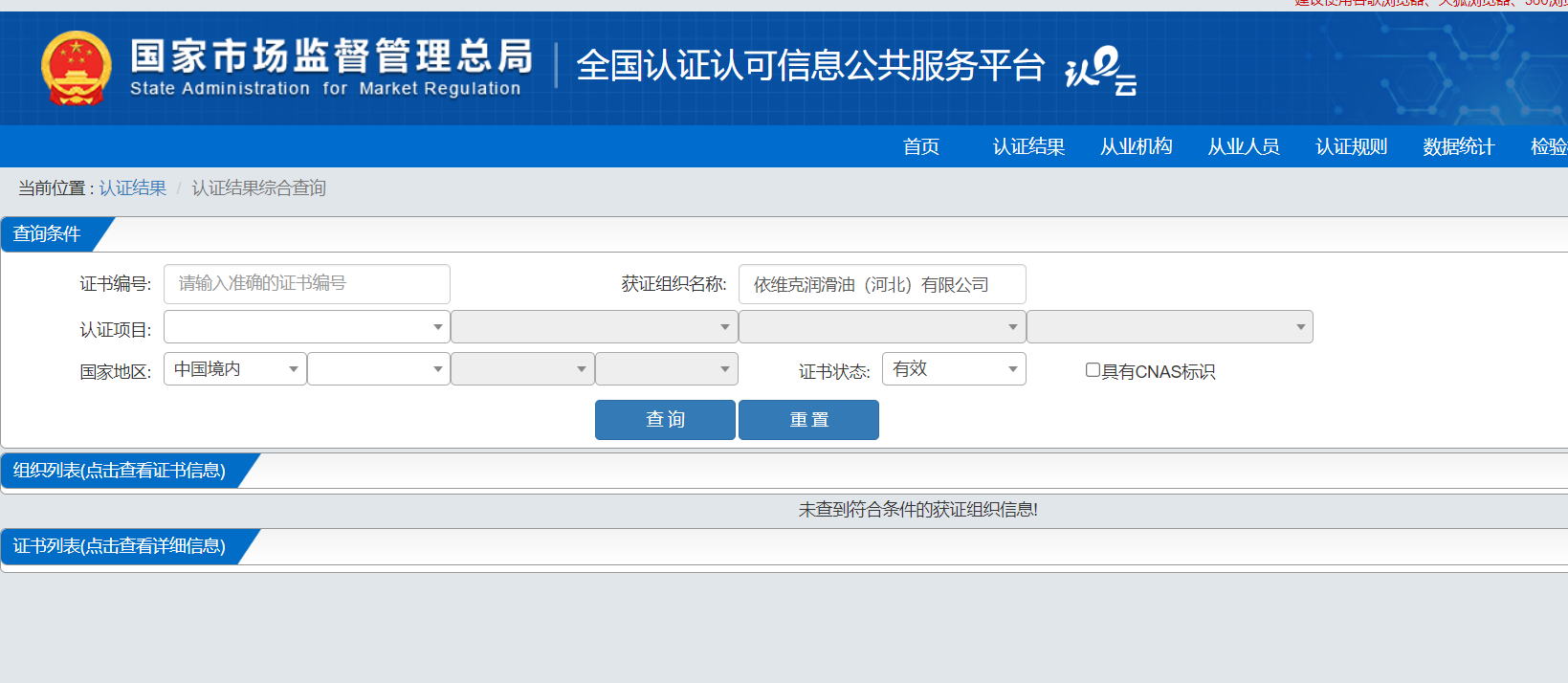Image resolution: width=1568 pixels, height=683 pixels.
Task: Click the 查询 button
Action: pyautogui.click(x=665, y=420)
